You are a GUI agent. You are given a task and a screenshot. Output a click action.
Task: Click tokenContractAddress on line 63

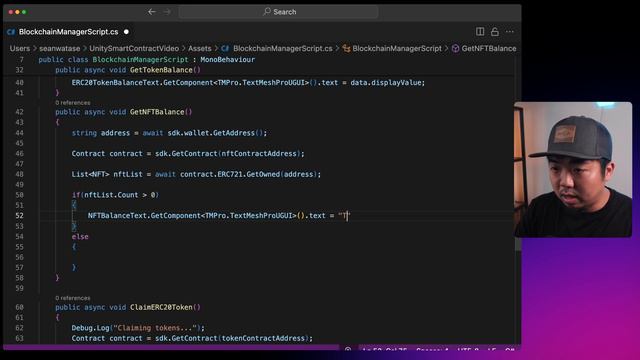[263, 338]
